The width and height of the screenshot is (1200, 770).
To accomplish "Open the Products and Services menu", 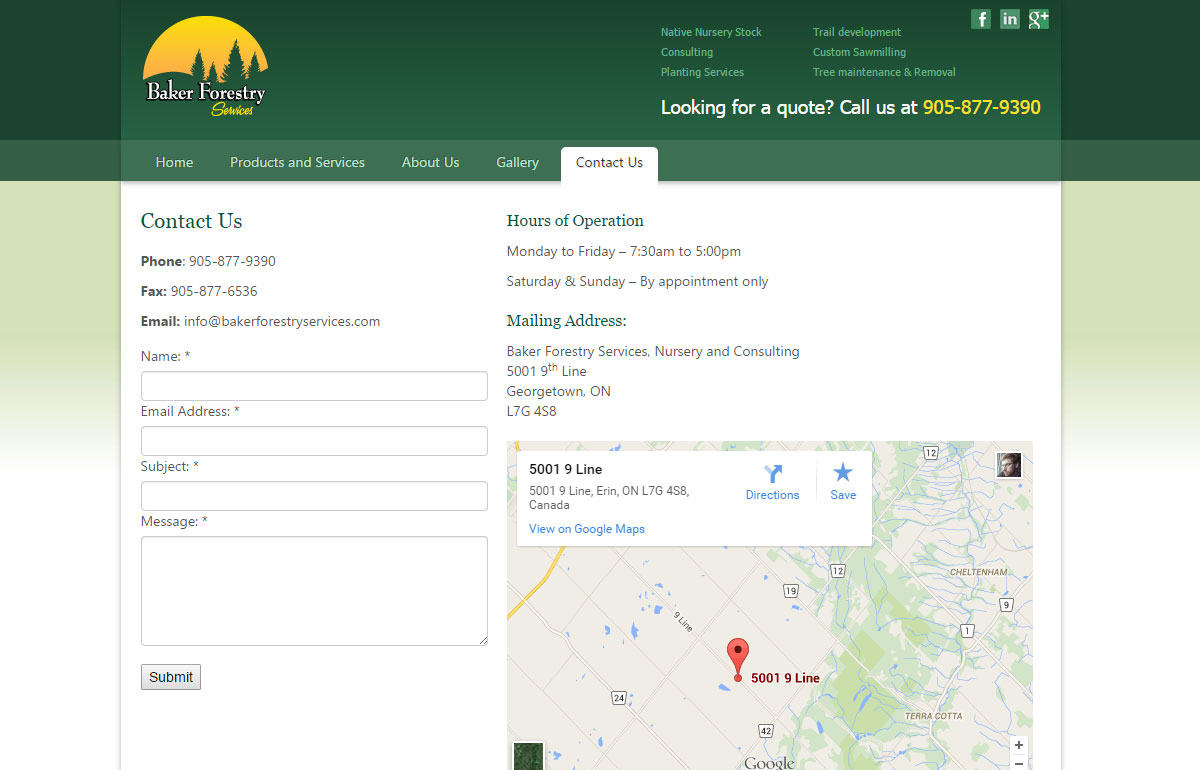I will pos(297,162).
